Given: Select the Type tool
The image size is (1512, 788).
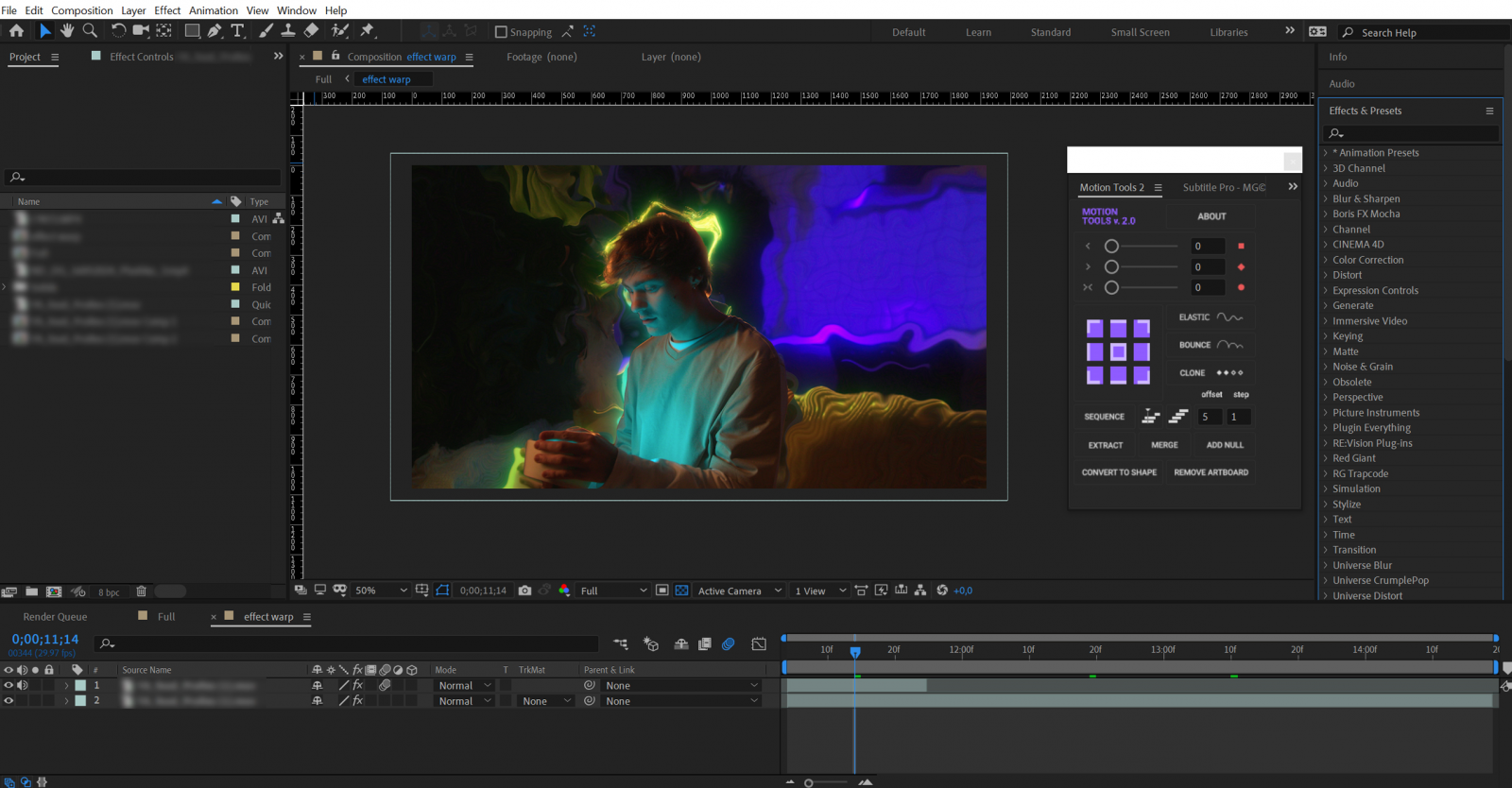Looking at the screenshot, I should (238, 31).
